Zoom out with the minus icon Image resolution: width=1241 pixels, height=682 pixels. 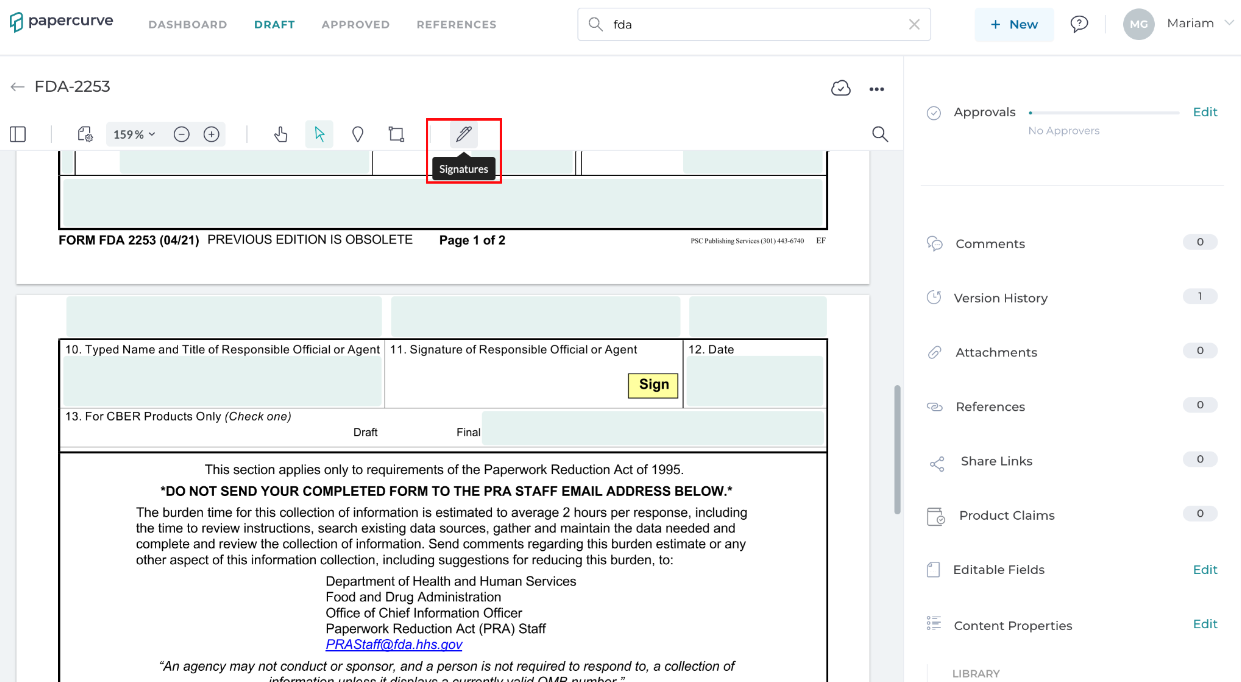coord(181,134)
